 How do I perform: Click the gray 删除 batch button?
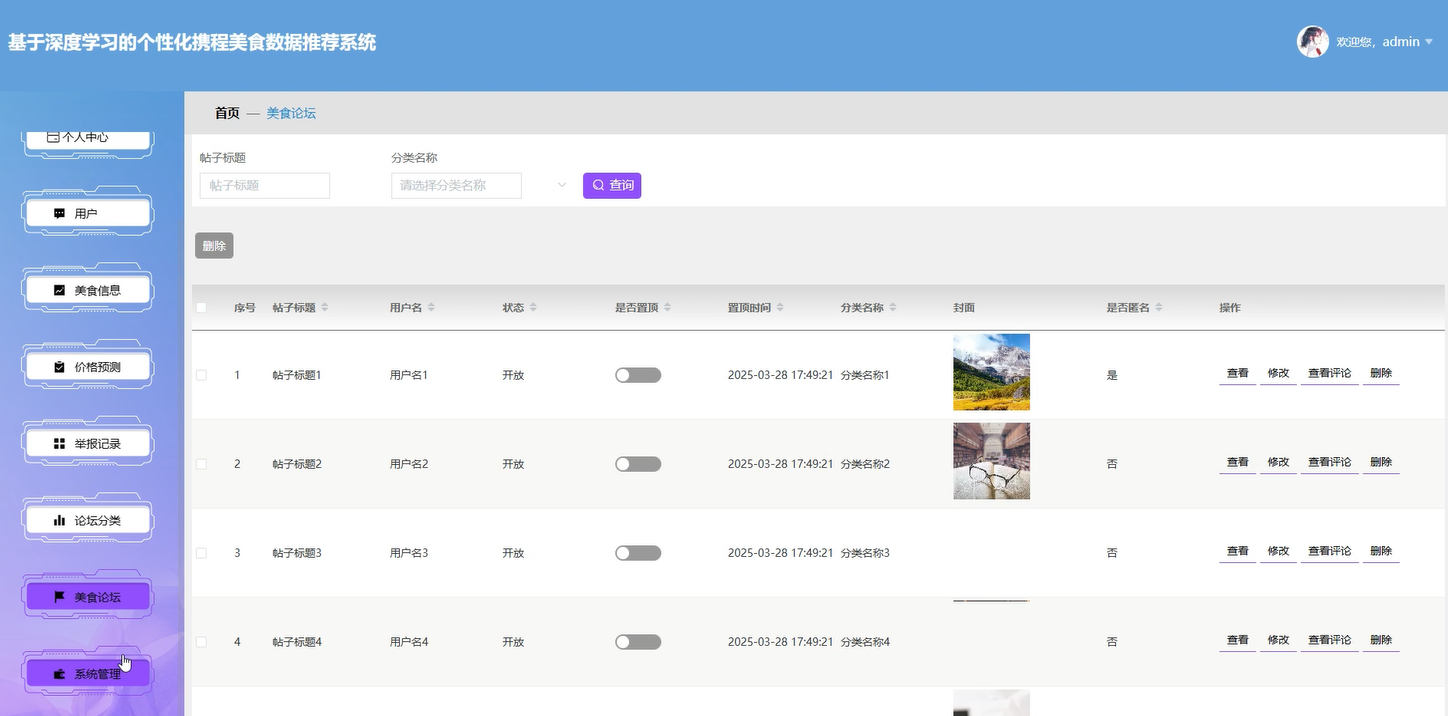(x=214, y=246)
